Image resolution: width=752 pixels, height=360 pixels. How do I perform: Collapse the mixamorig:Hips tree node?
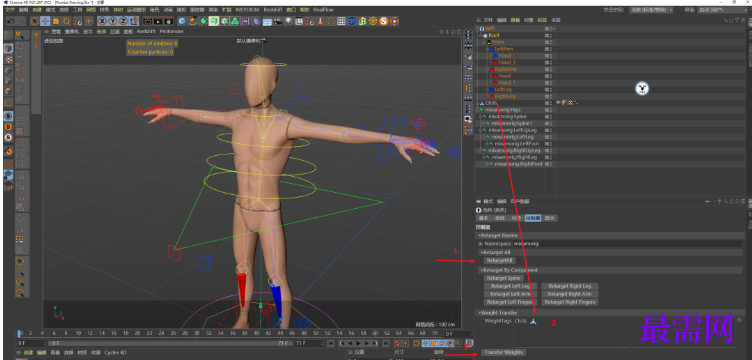click(x=477, y=110)
